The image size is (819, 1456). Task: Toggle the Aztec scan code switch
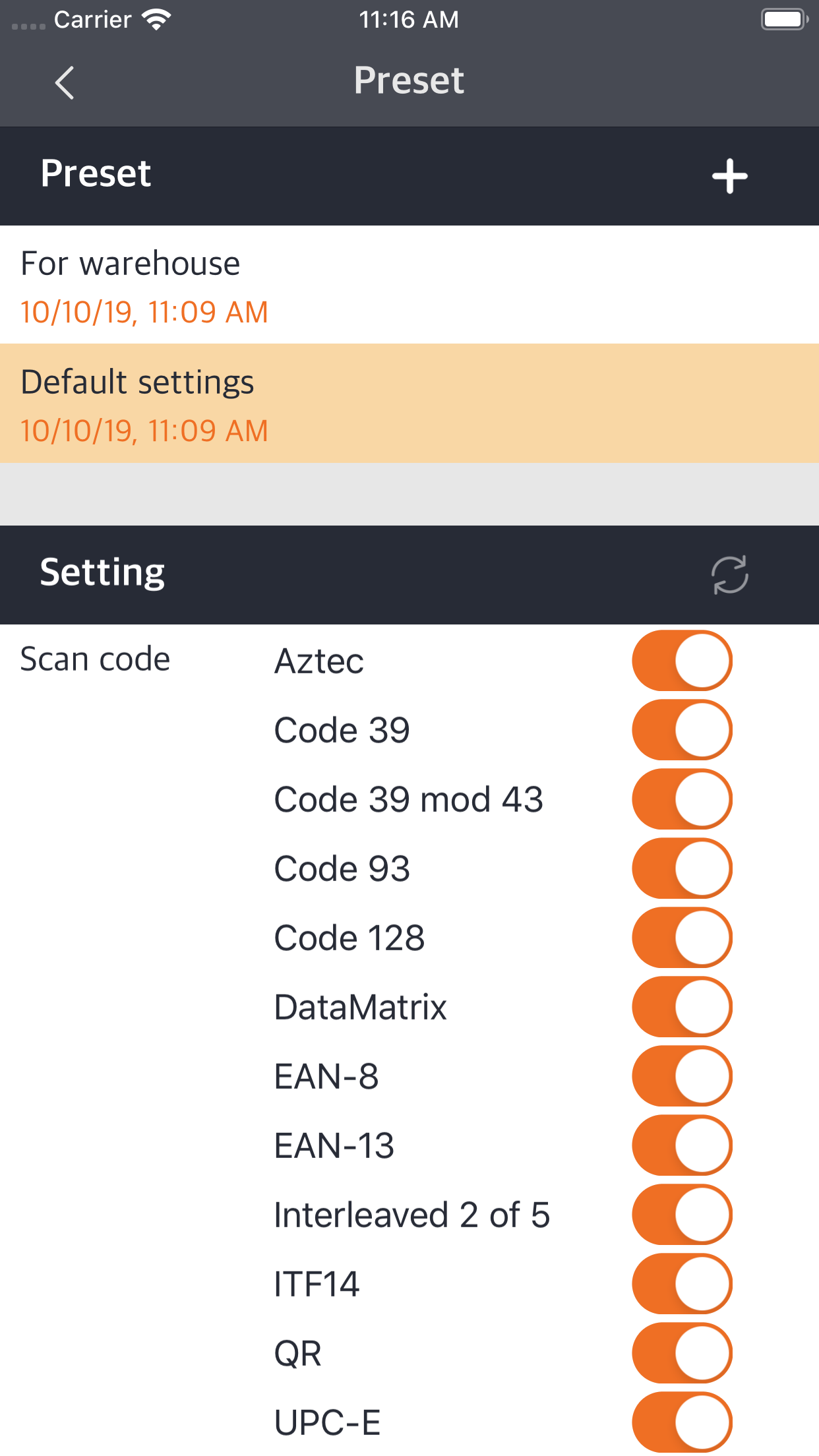click(x=682, y=661)
